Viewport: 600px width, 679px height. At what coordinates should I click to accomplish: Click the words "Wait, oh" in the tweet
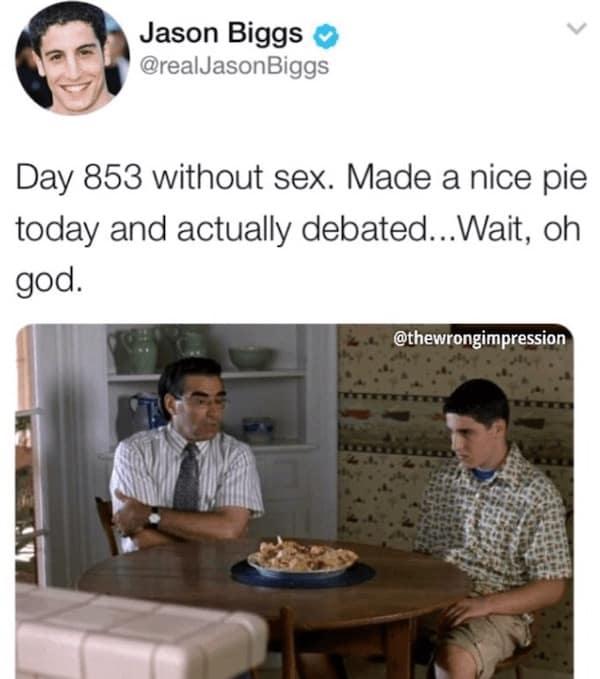click(x=518, y=229)
